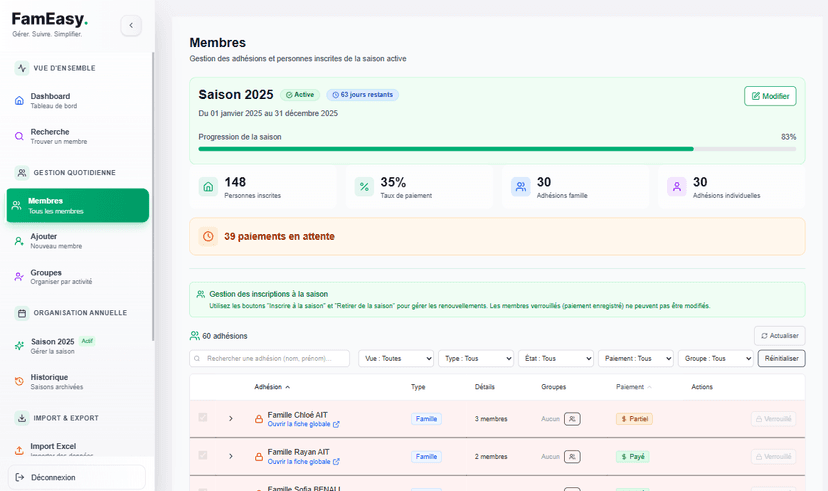This screenshot has width=828, height=491.
Task: Sort by the Adhésion column header
Action: tap(272, 387)
